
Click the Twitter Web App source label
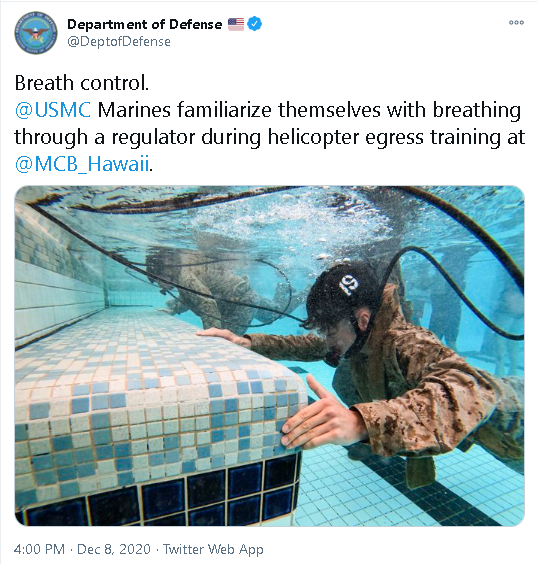[x=213, y=549]
